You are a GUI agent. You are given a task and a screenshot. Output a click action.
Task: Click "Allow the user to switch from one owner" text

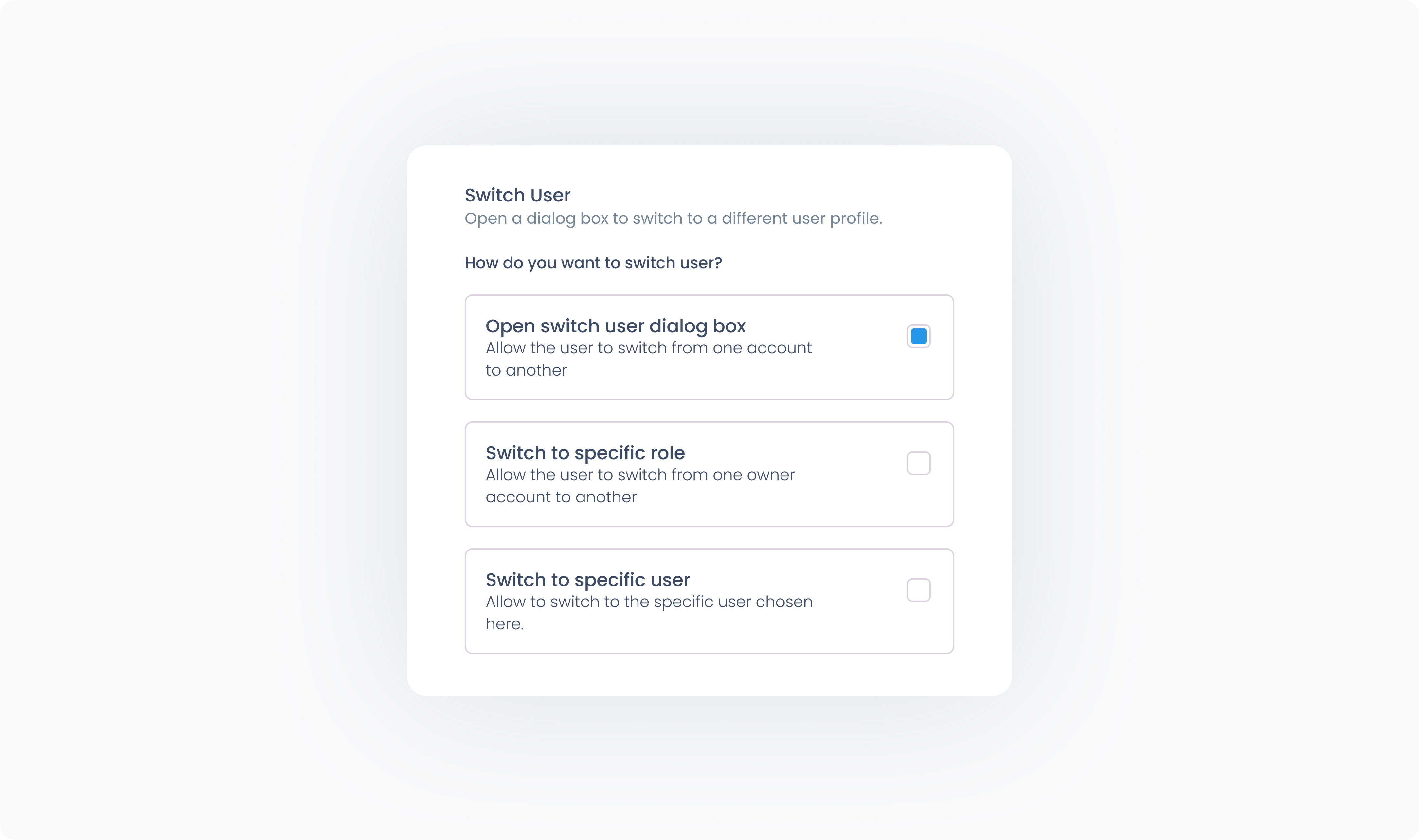640,474
